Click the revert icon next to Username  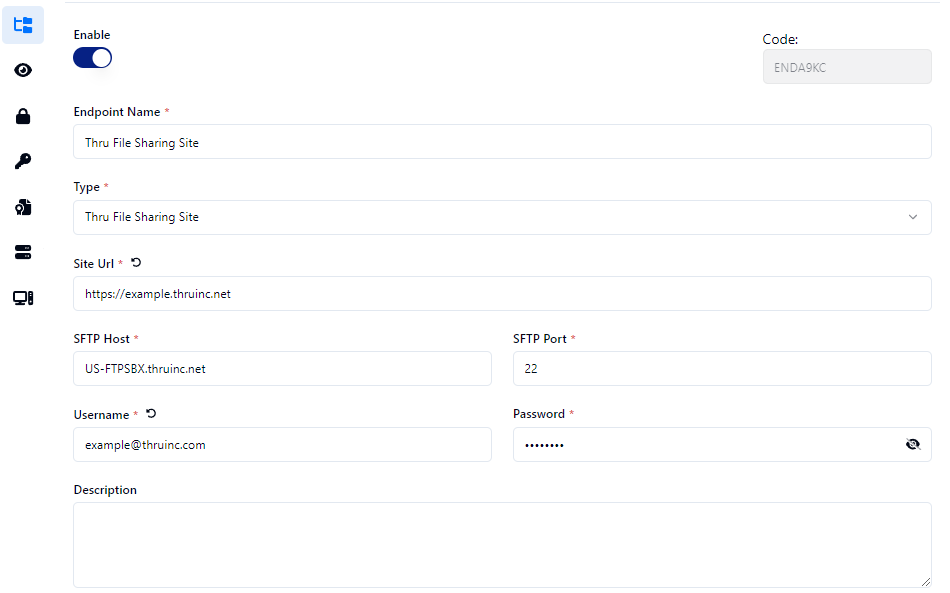pos(151,413)
